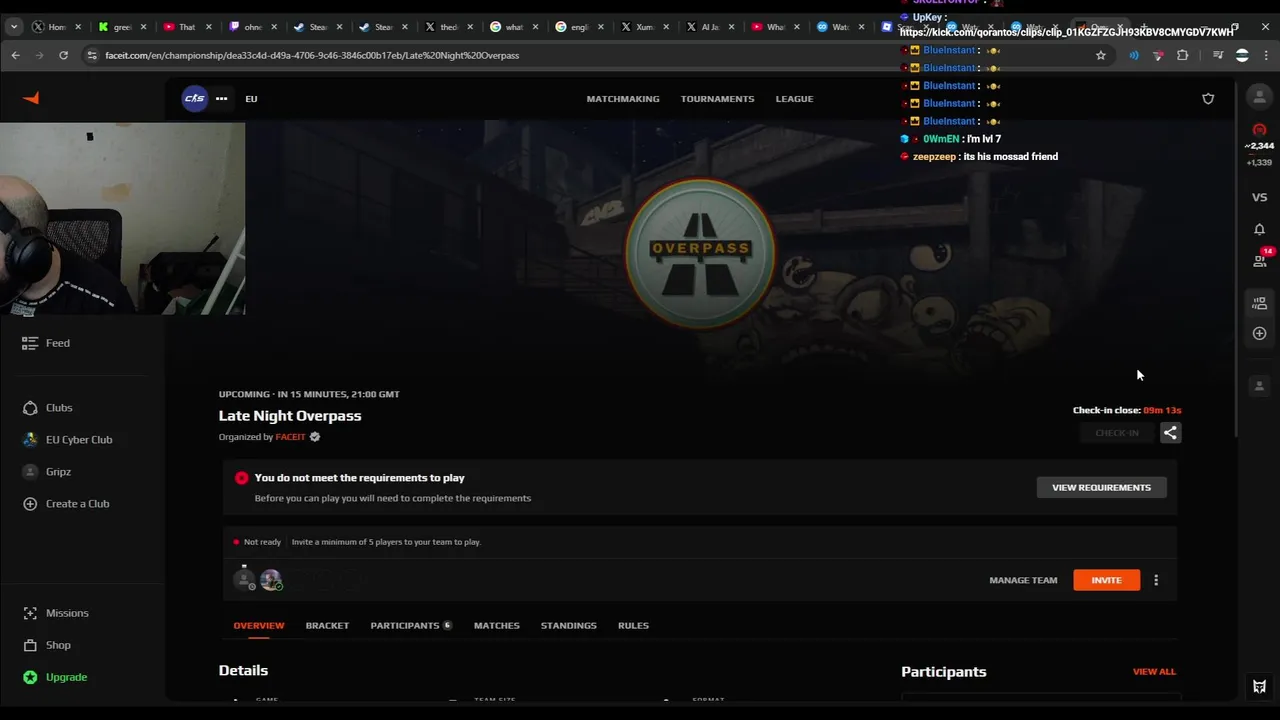Open the Chrome three-dot menu
This screenshot has height=720, width=1280.
[1265, 55]
